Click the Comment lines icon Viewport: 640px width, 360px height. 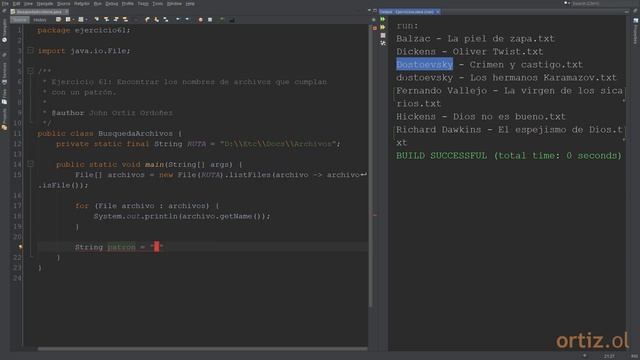click(222, 19)
